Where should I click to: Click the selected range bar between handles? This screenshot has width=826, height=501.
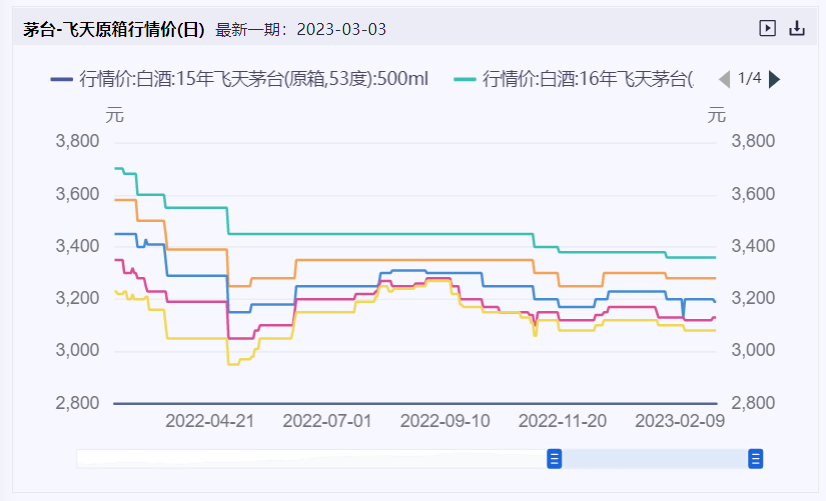coord(655,458)
